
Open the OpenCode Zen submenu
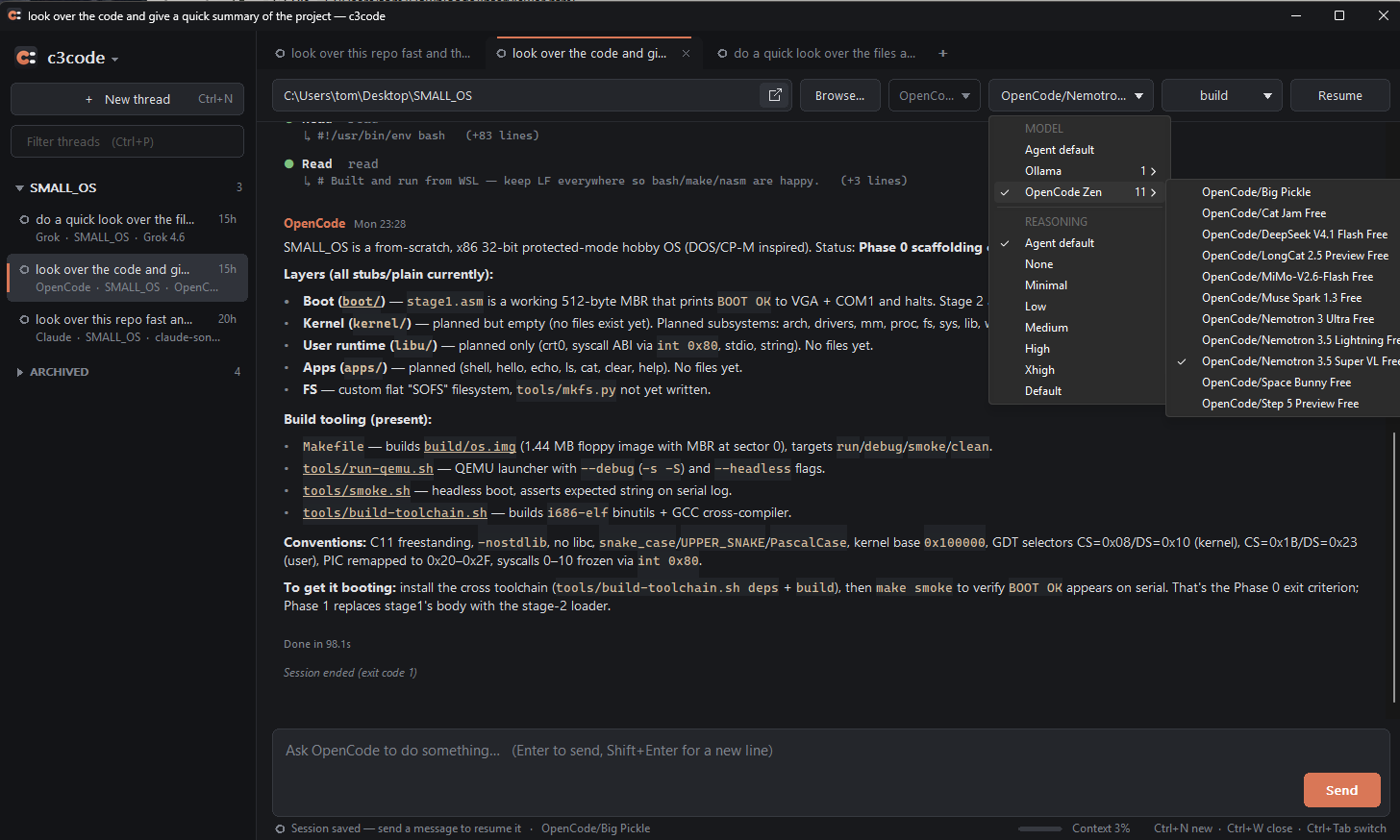(x=1079, y=192)
